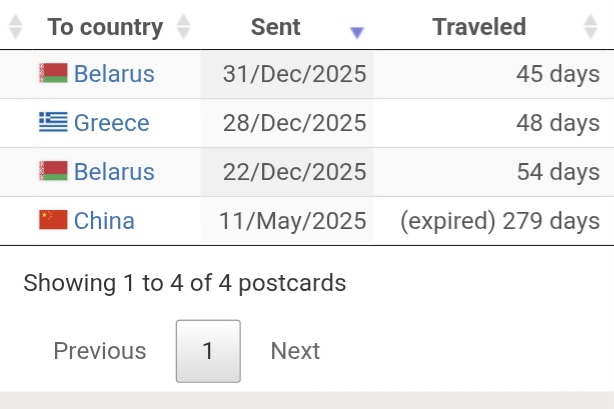Sort table by Sent header

click(x=276, y=27)
